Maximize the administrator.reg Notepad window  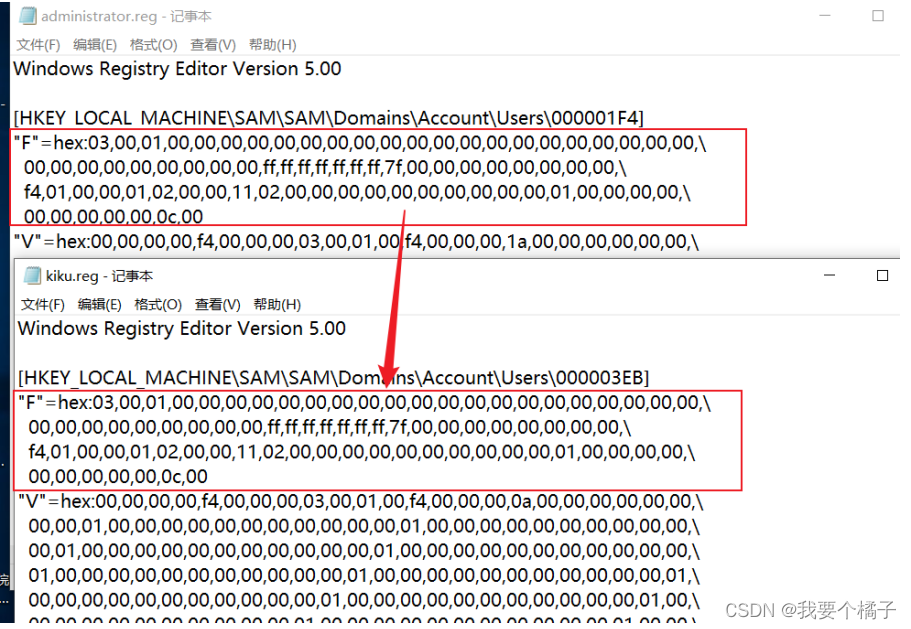point(878,16)
